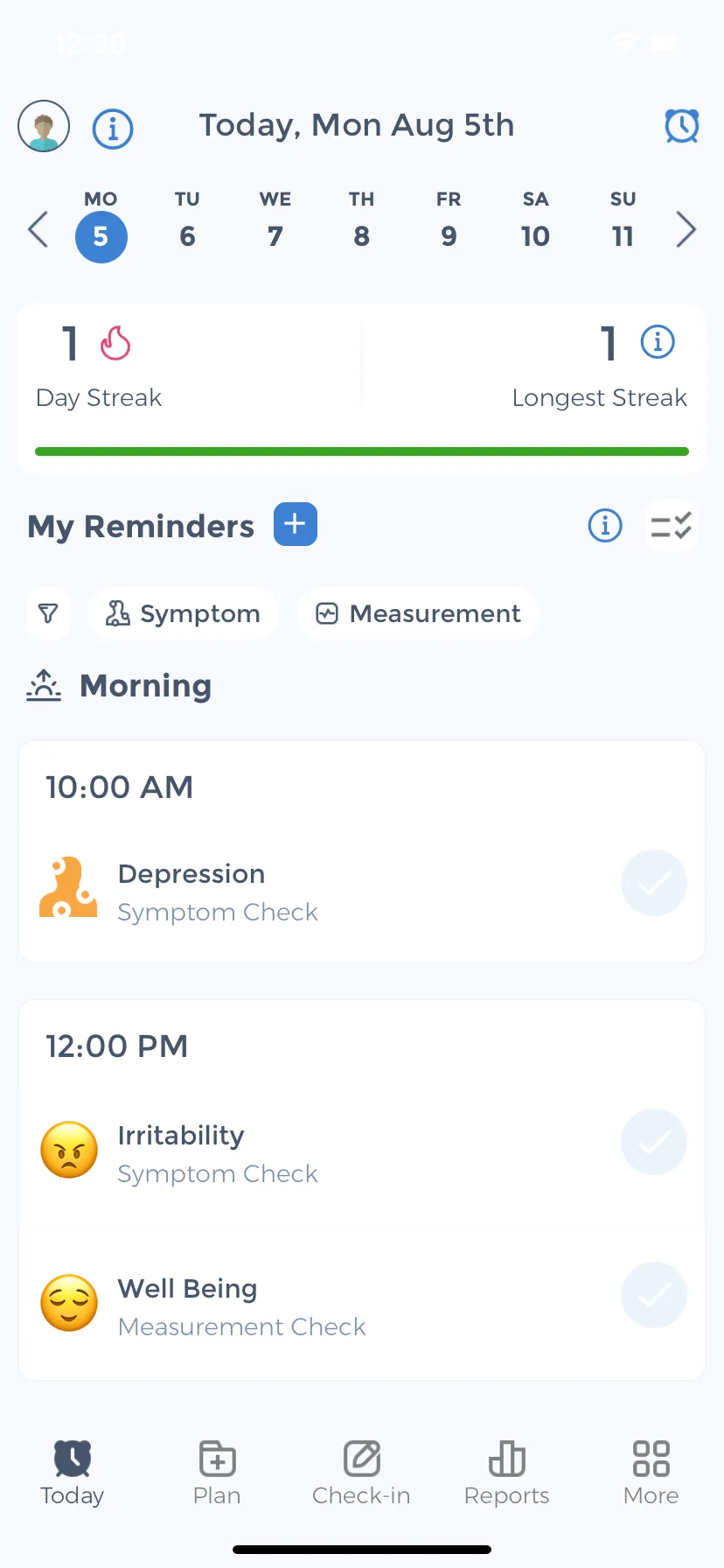
Task: Filter reminders by Measurement chip
Action: coord(418,613)
